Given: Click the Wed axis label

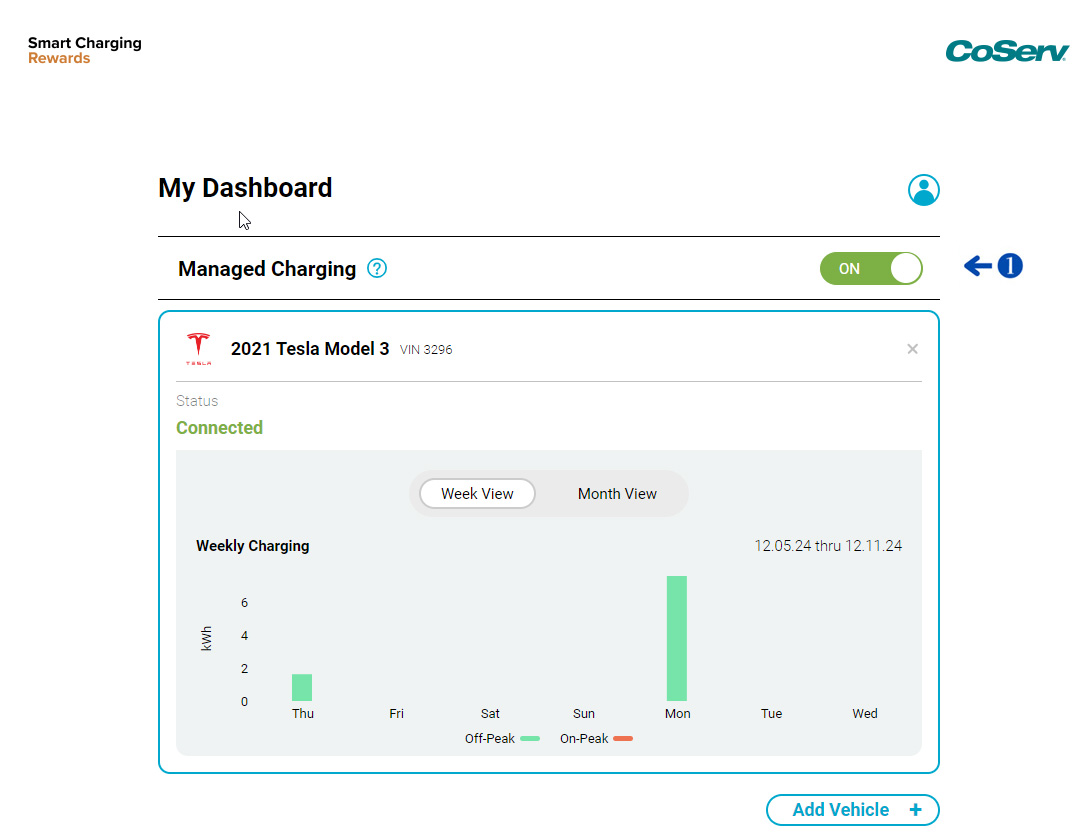Looking at the screenshot, I should tap(865, 713).
